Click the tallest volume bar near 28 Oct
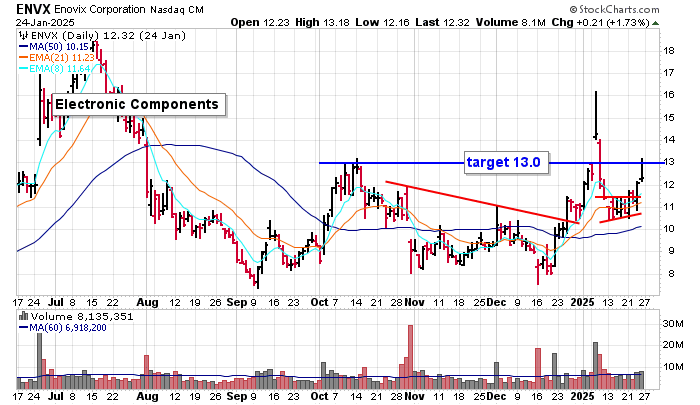 coord(410,357)
